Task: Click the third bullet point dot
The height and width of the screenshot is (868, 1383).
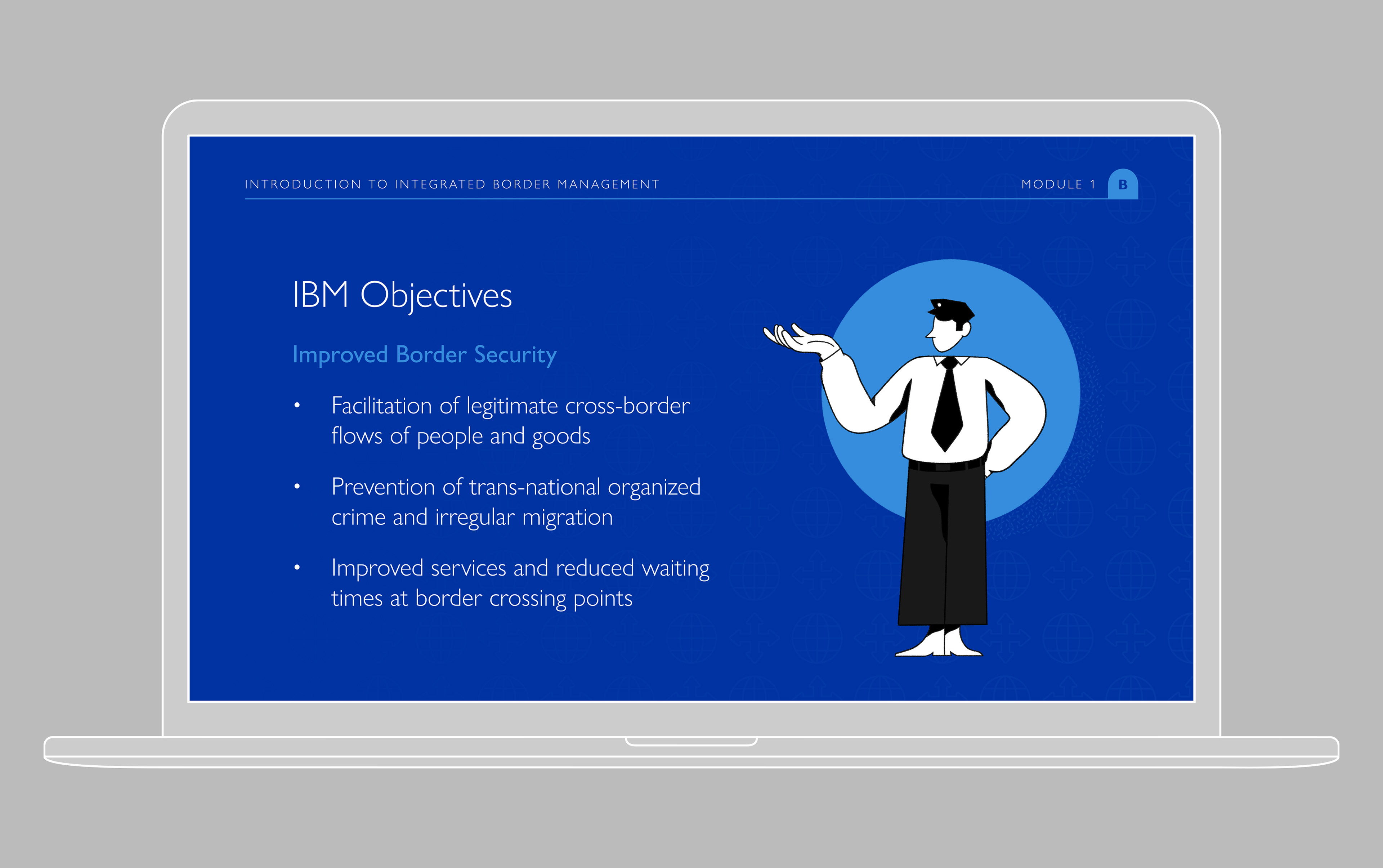Action: click(297, 567)
